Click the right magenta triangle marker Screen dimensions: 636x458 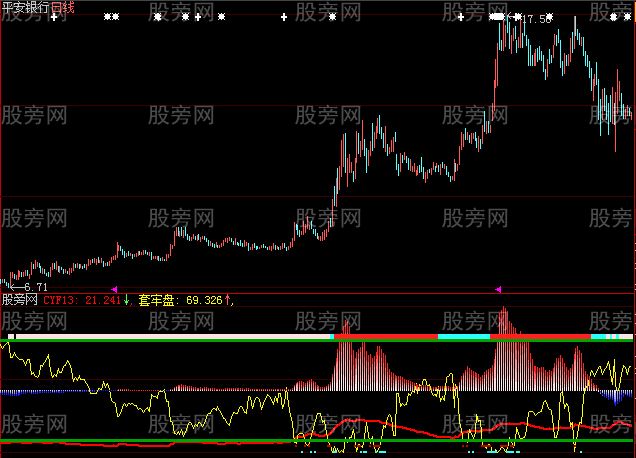pyautogui.click(x=497, y=289)
